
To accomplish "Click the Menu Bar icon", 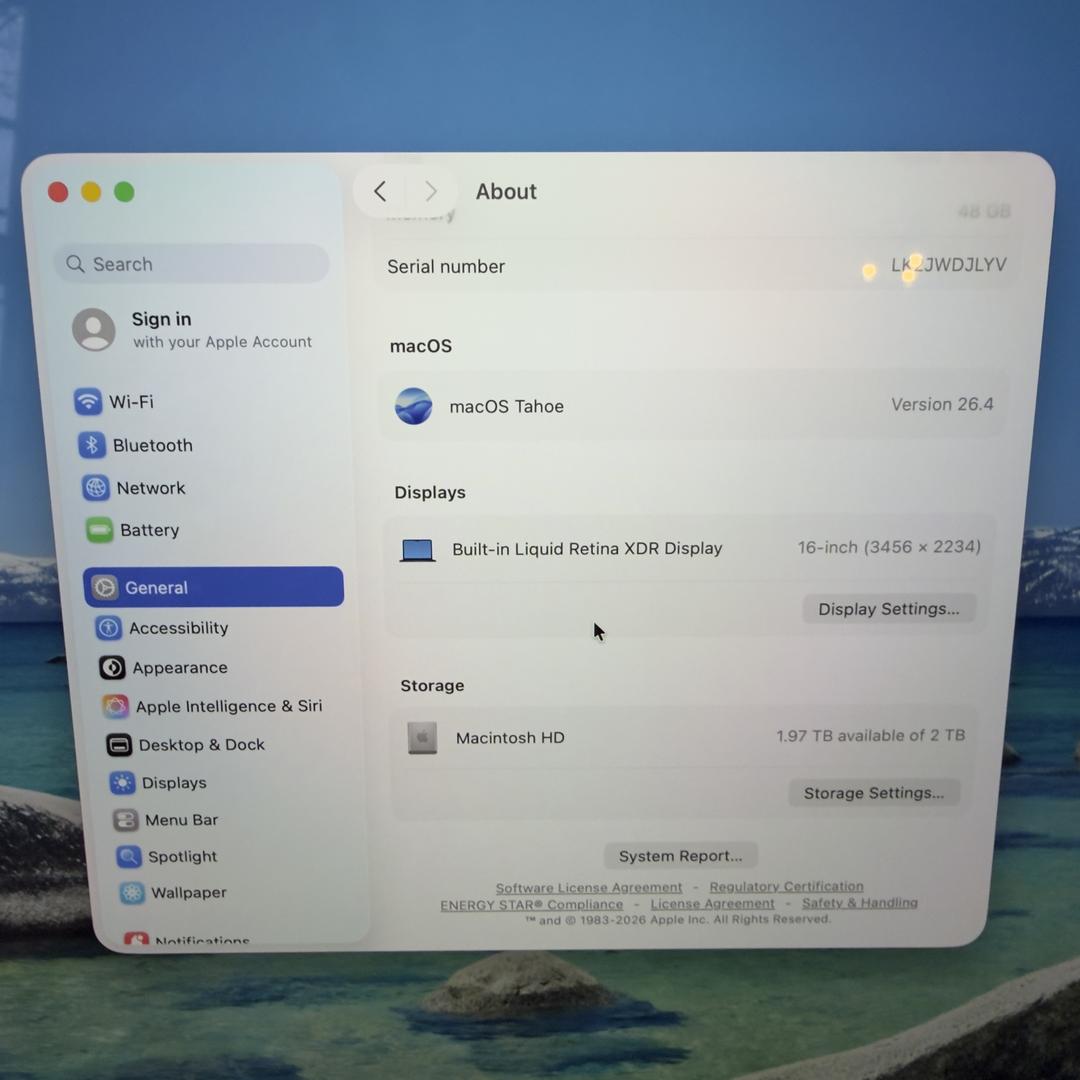I will (125, 820).
